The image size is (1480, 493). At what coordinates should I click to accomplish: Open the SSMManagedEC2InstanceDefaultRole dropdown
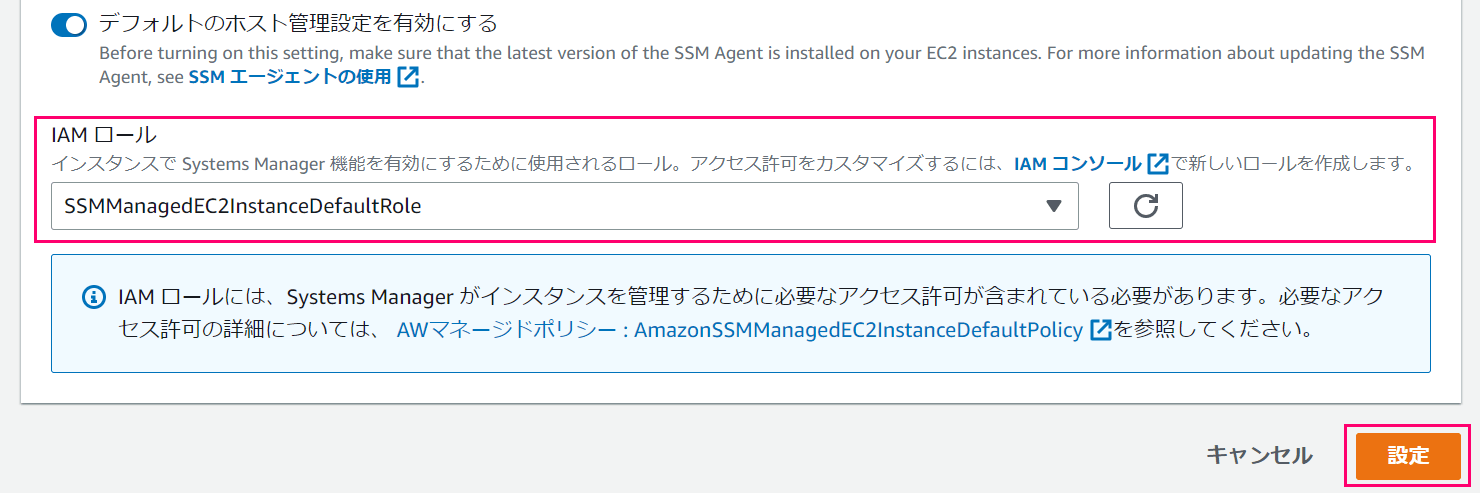[x=565, y=206]
